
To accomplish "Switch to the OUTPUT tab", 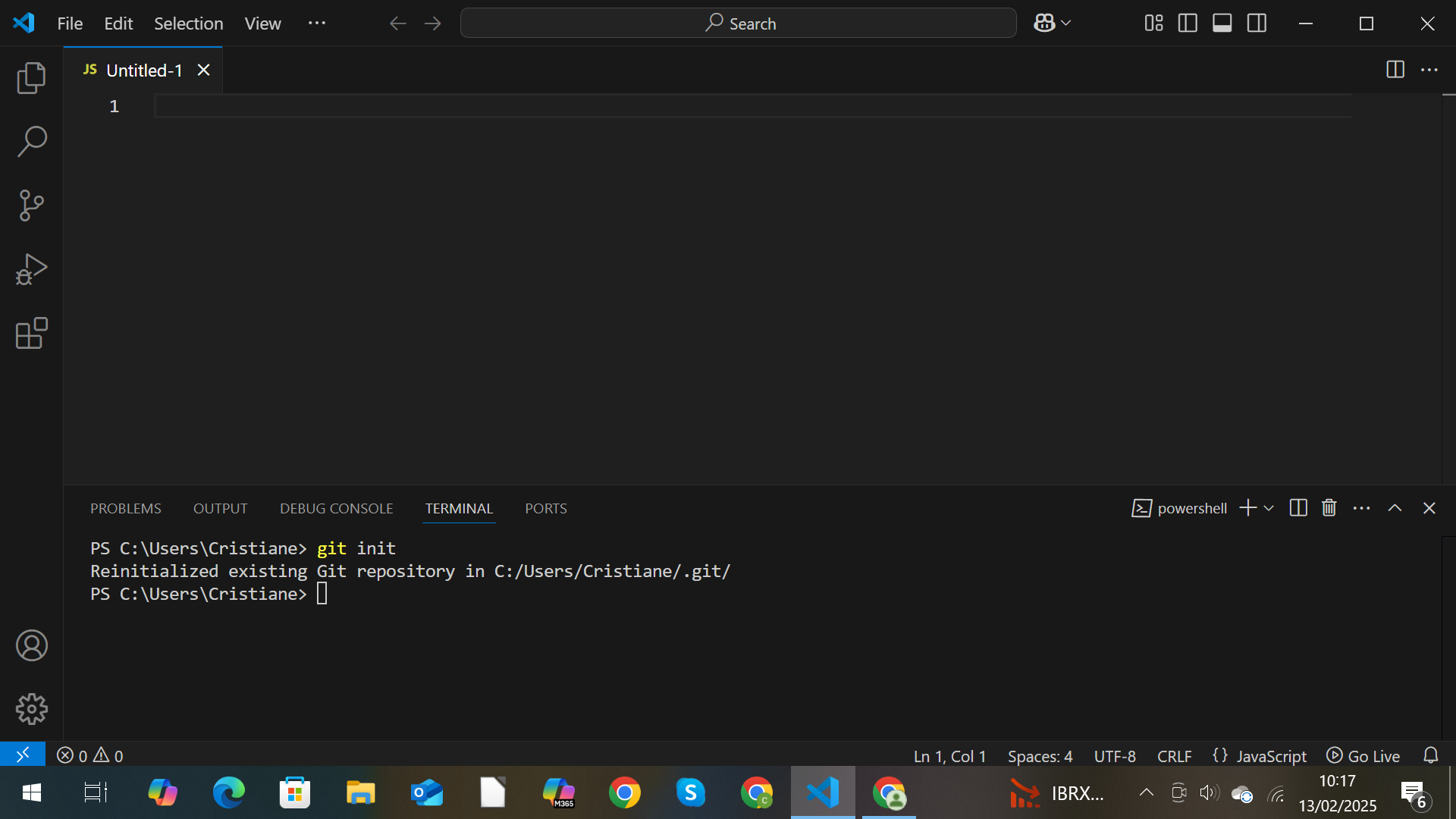I will pos(220,508).
